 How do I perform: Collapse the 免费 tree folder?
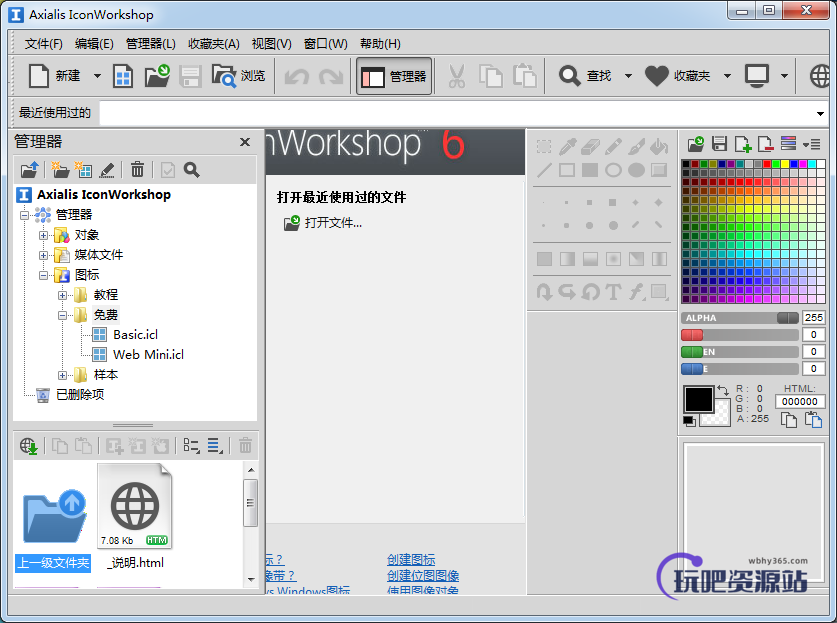(62, 316)
